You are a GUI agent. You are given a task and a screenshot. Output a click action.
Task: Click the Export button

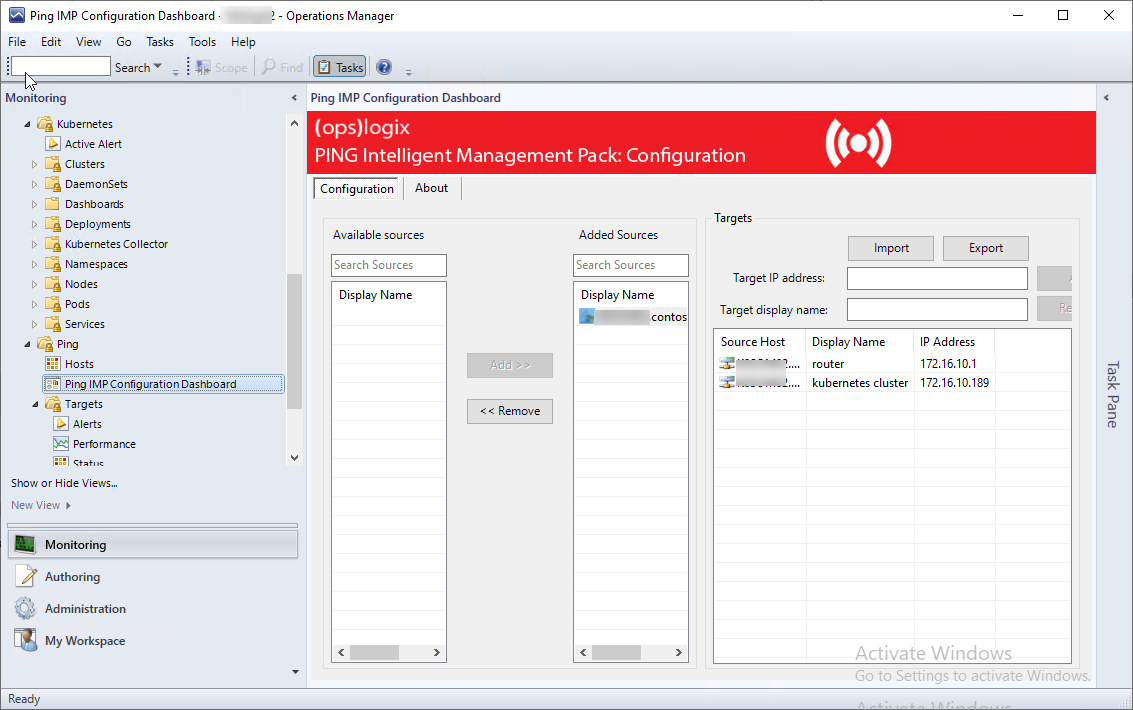(986, 248)
